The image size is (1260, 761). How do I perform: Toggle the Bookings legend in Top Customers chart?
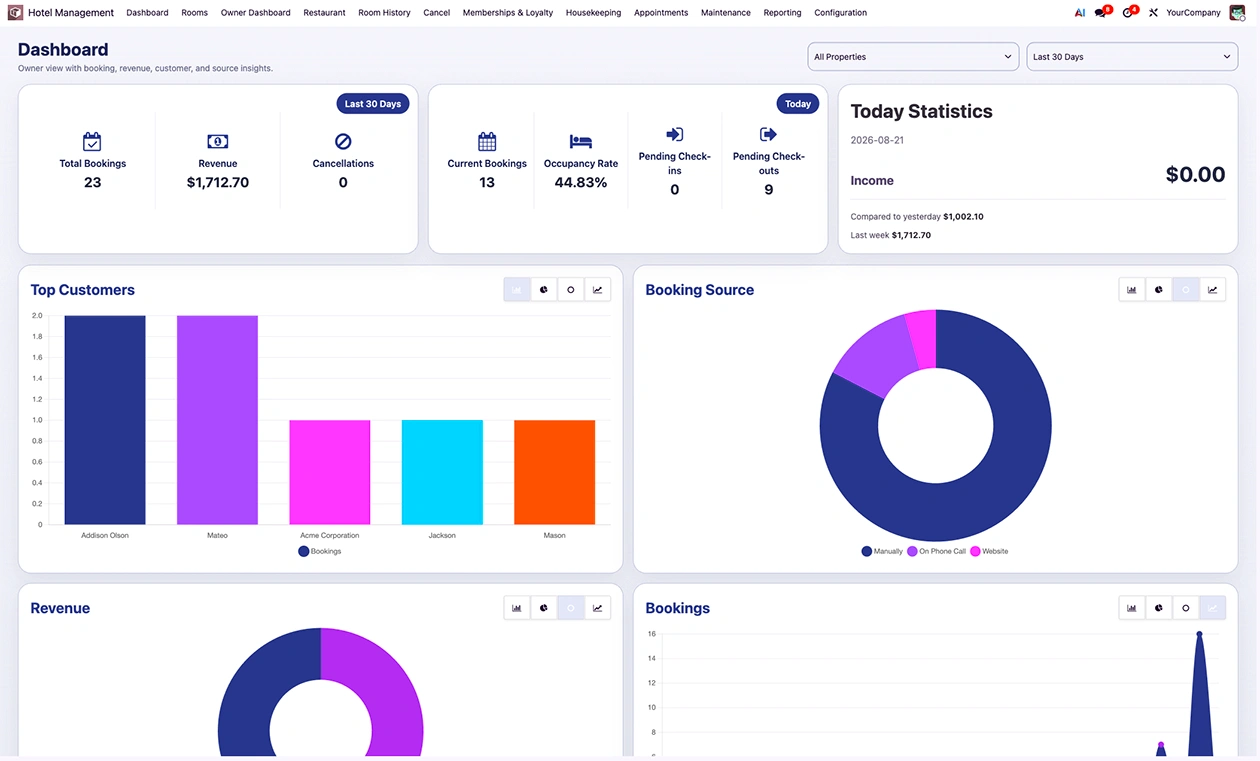[x=320, y=551]
